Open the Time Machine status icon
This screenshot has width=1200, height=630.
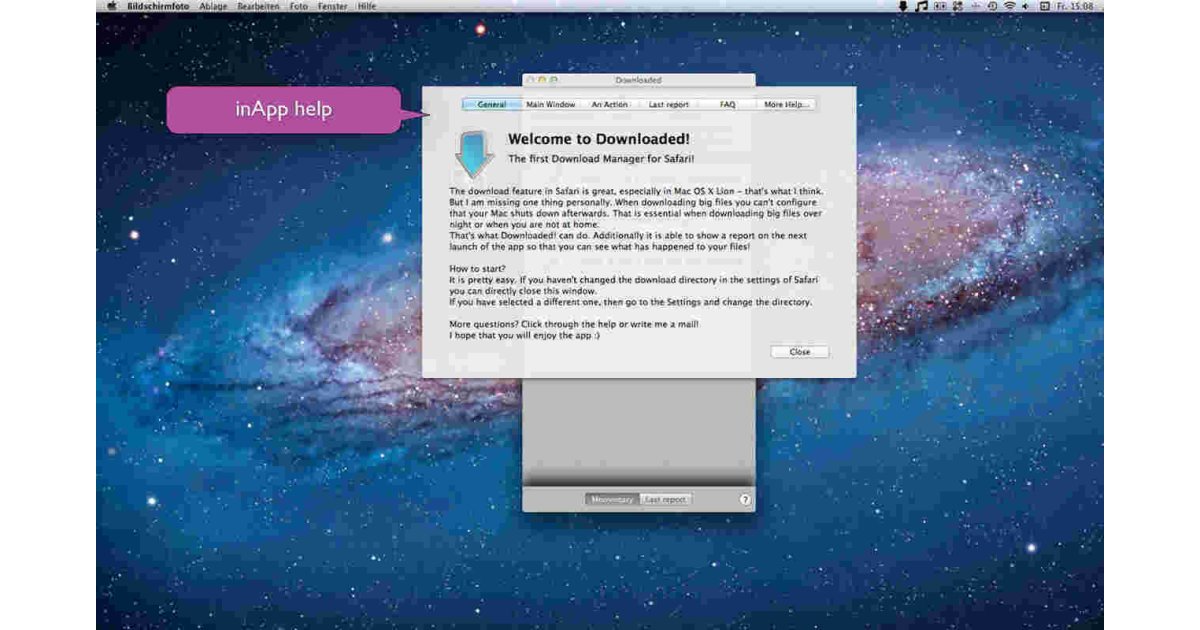click(991, 7)
